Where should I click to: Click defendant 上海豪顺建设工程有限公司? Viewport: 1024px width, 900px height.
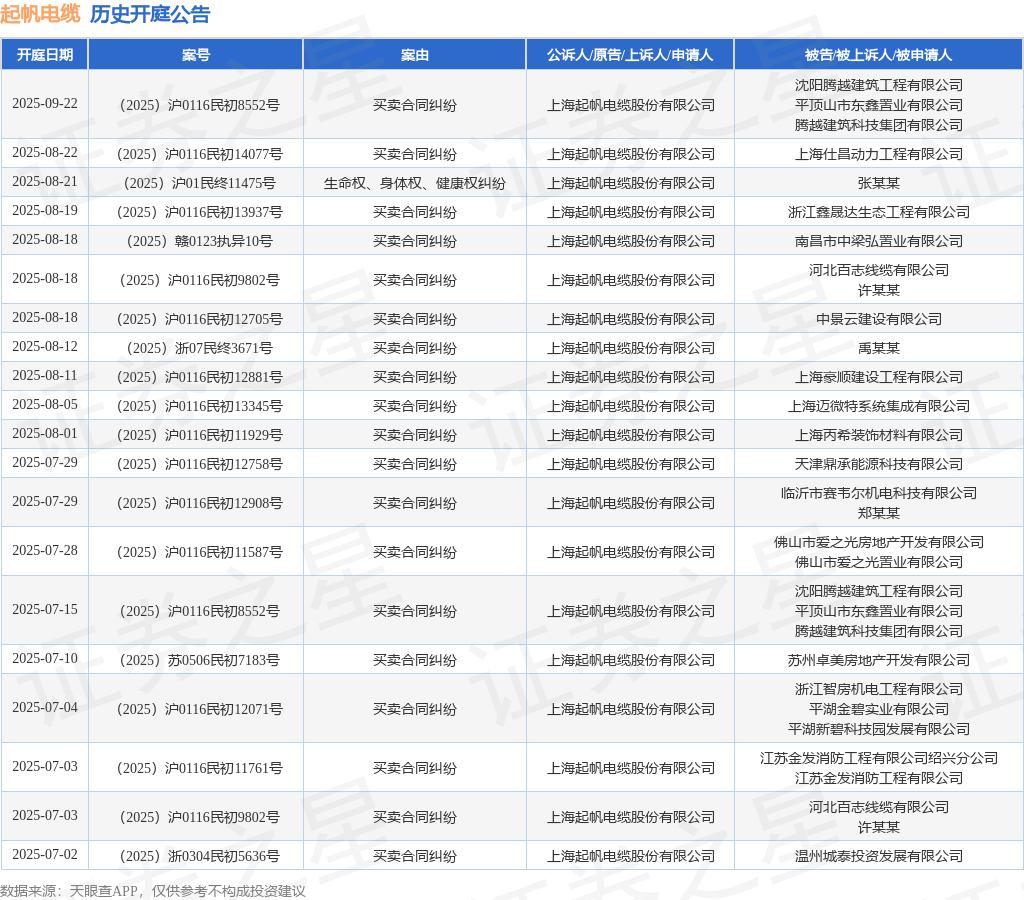coord(878,378)
